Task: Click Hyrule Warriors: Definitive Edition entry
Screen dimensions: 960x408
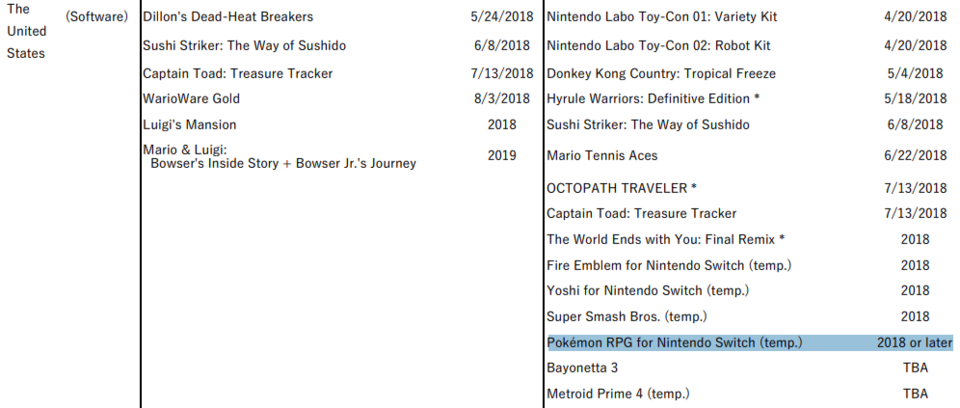Action: click(654, 98)
